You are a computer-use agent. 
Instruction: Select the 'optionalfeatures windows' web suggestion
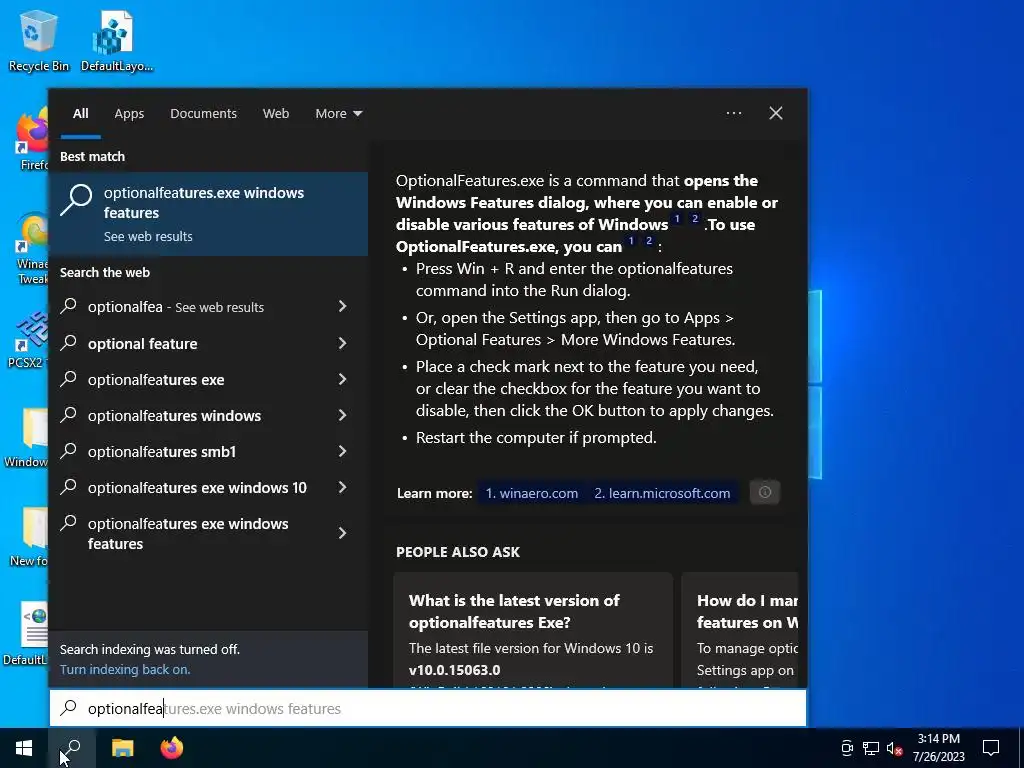(174, 415)
